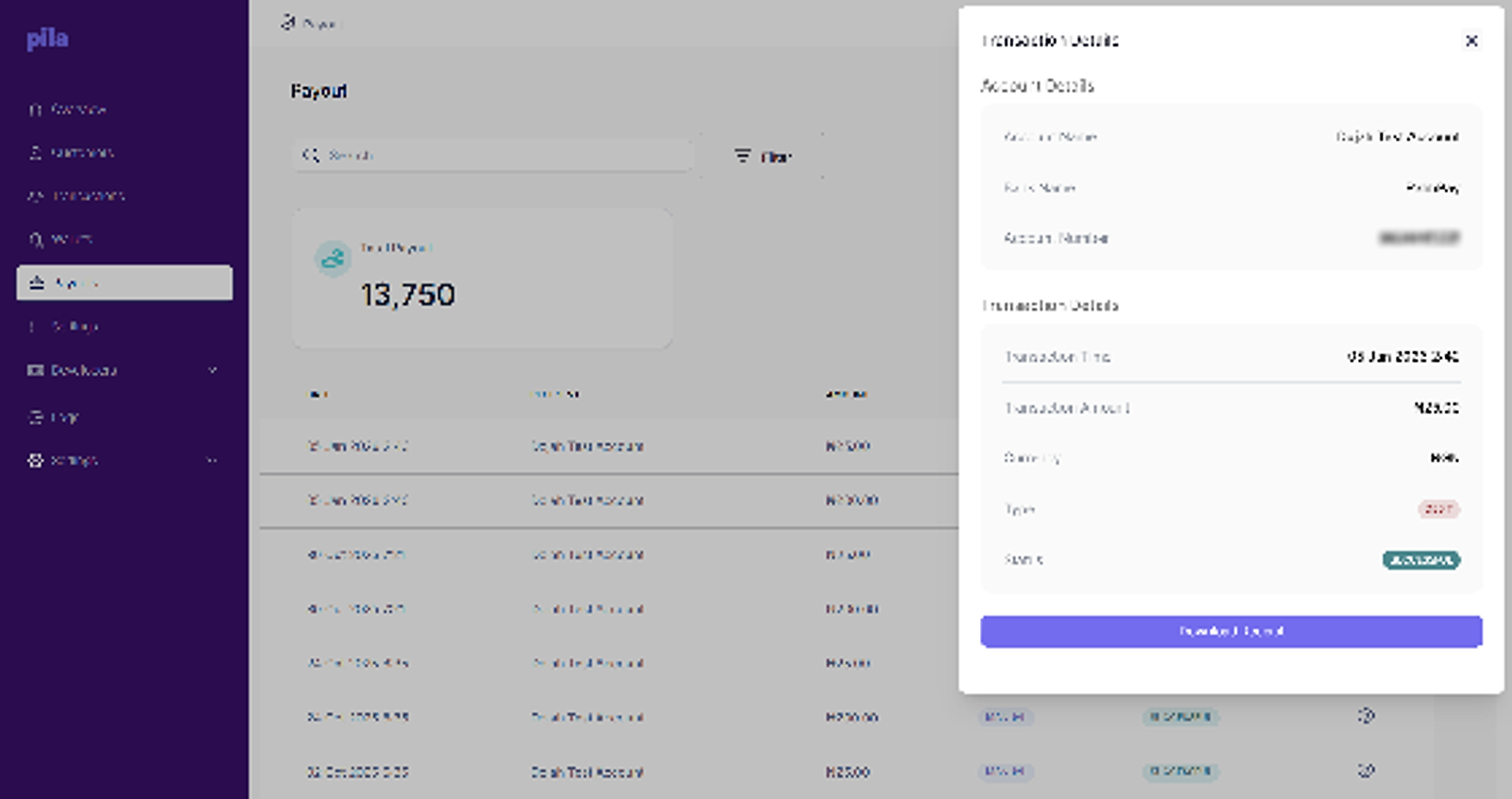Image resolution: width=1512 pixels, height=799 pixels.
Task: Open the Developers sidebar menu
Action: [125, 370]
